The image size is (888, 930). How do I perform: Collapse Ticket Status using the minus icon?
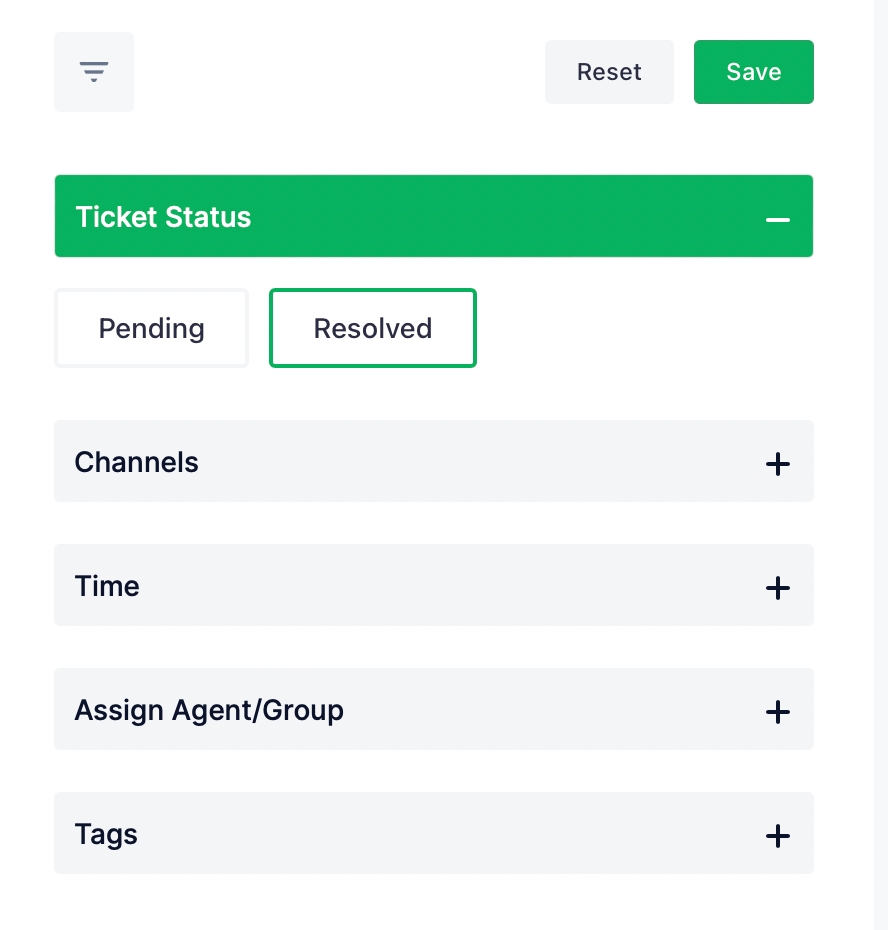click(x=778, y=218)
